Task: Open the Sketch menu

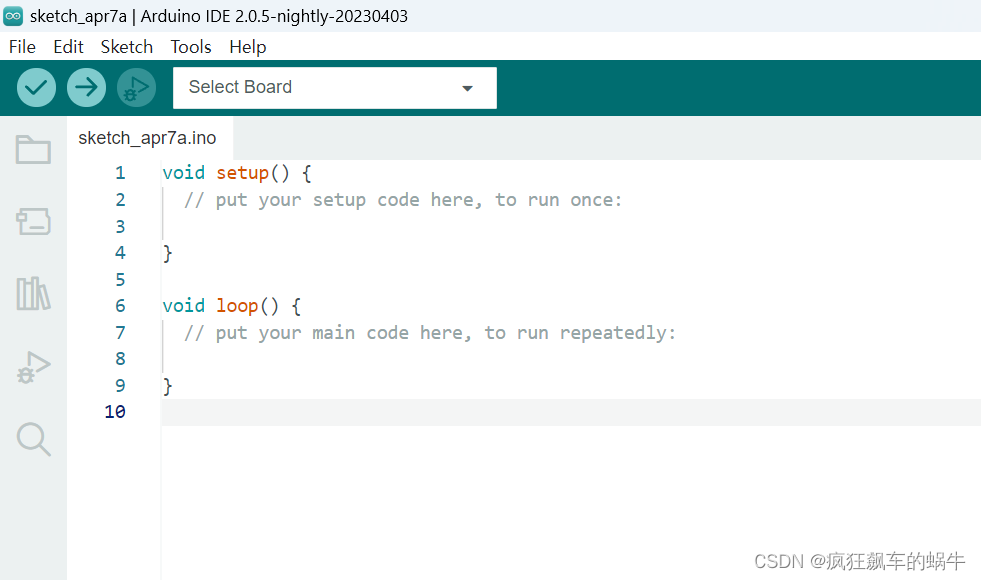Action: pos(126,47)
